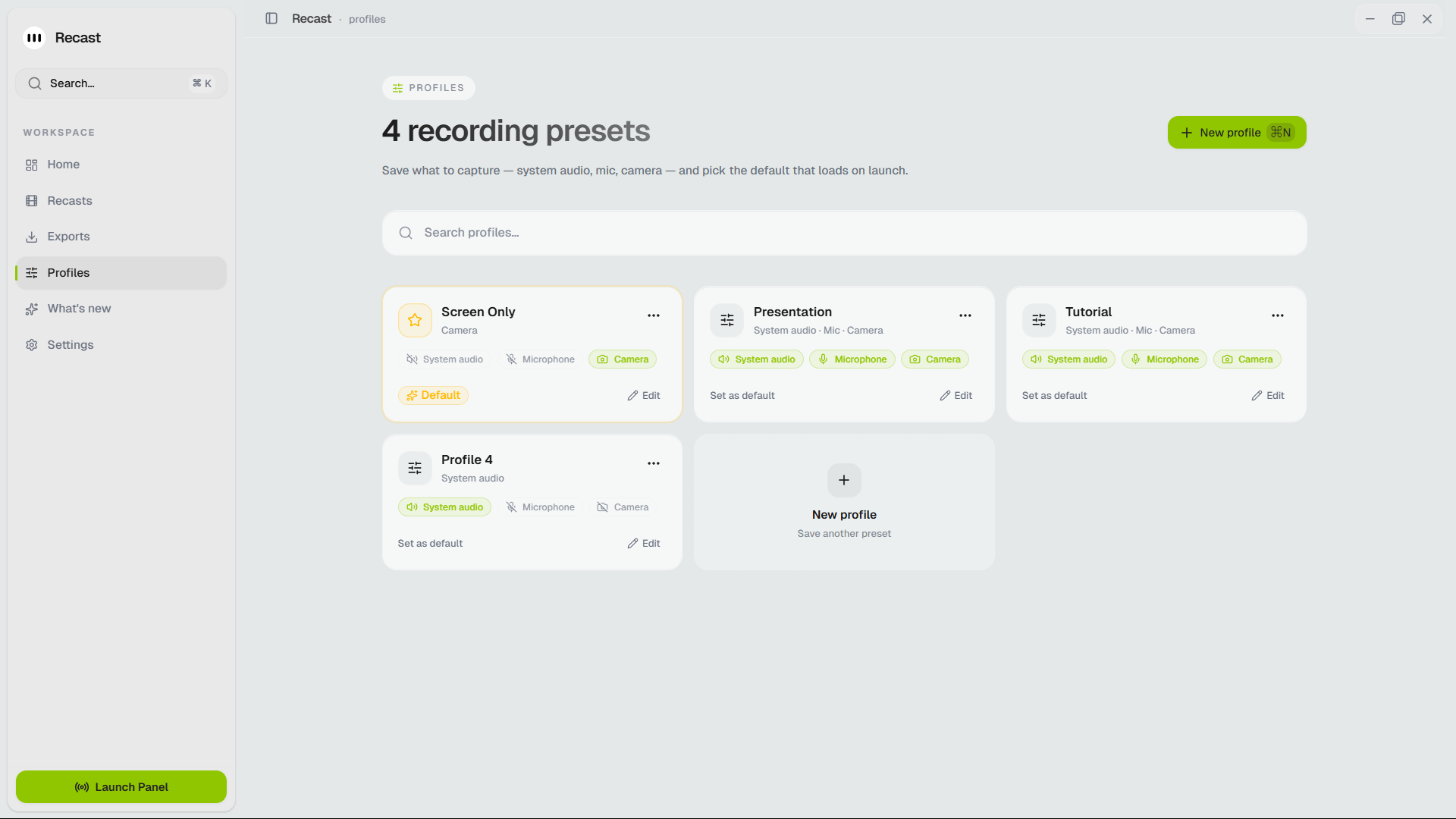Image resolution: width=1456 pixels, height=819 pixels.
Task: Open more options for Presentation profile
Action: (x=965, y=315)
